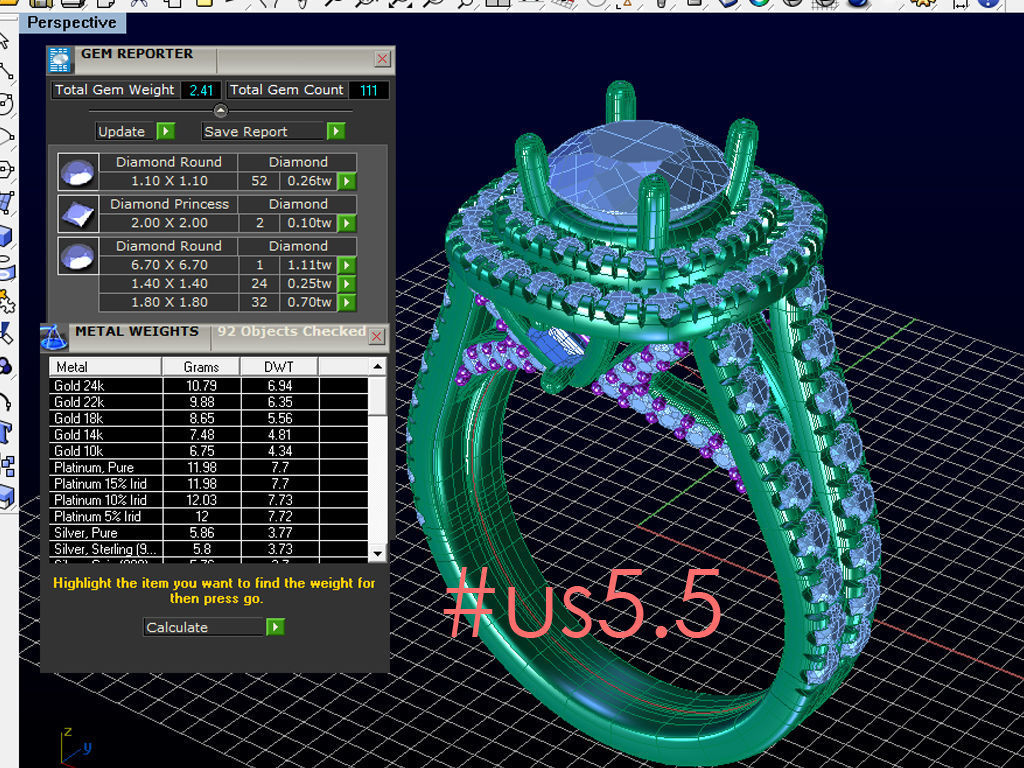Click the Save Report button
This screenshot has width=1024, height=768.
[264, 131]
